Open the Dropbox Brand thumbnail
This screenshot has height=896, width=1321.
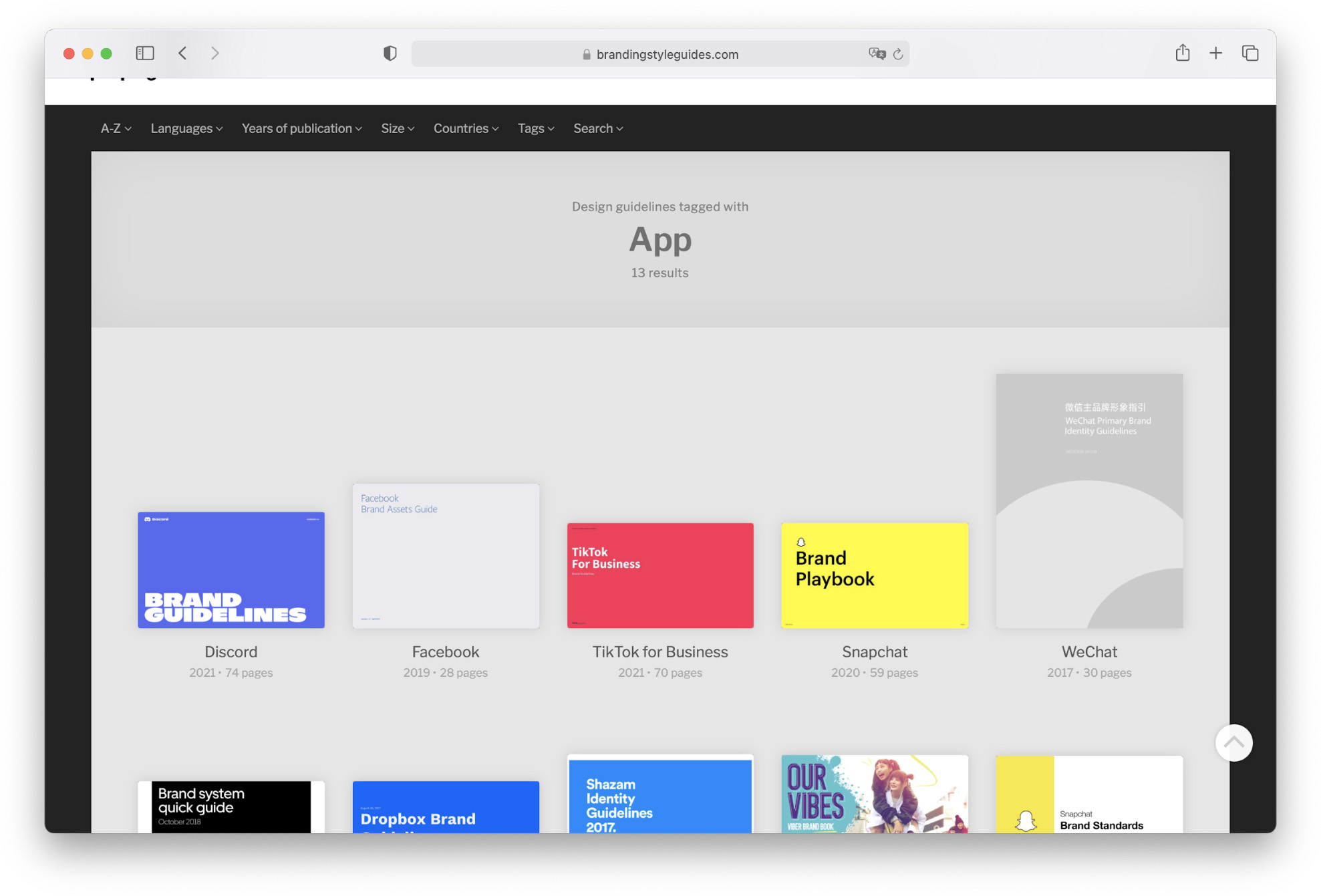(x=446, y=806)
